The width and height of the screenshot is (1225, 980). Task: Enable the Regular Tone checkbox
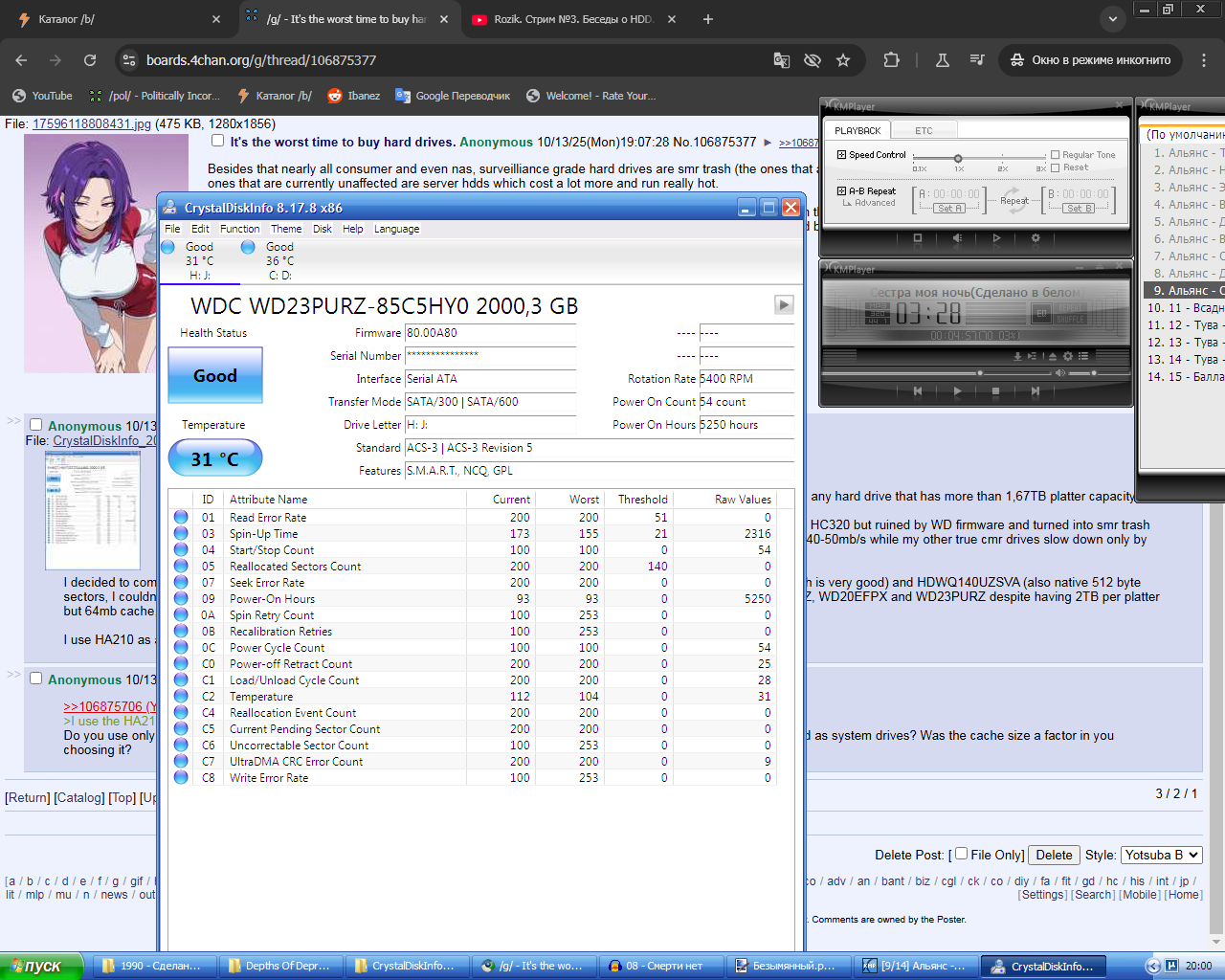click(1055, 154)
